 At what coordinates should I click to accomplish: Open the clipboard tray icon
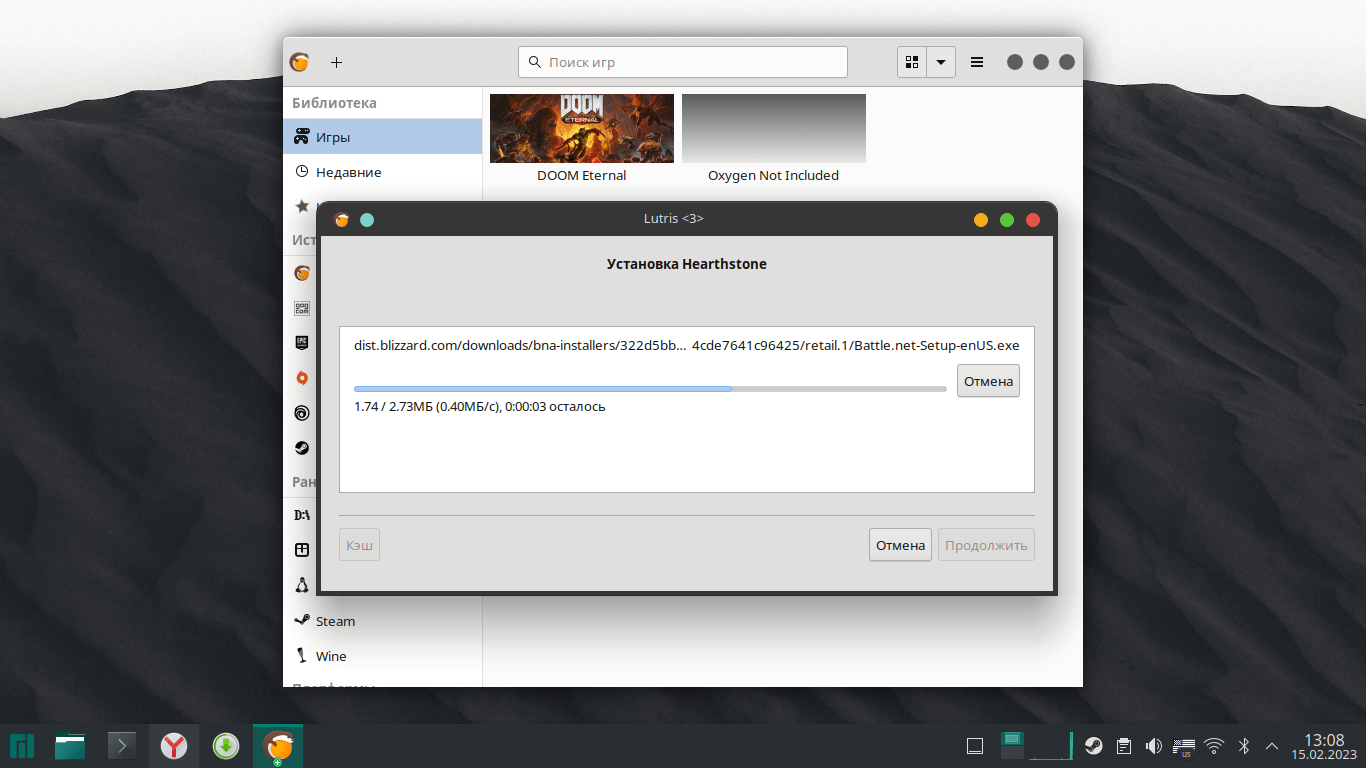pos(1124,746)
